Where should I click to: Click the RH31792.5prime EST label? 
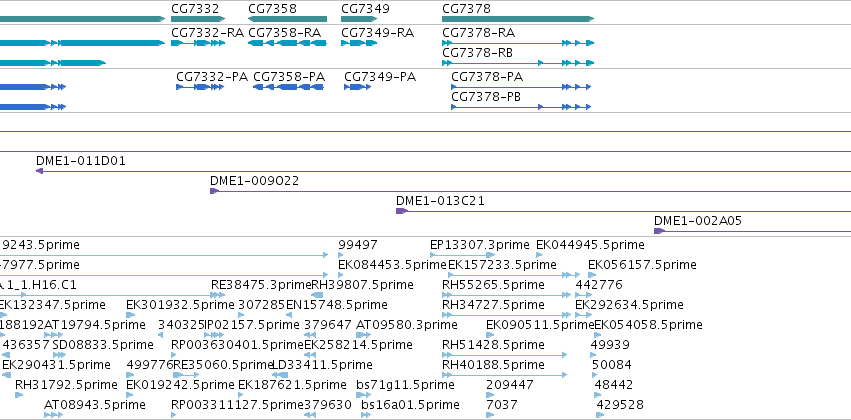click(66, 385)
